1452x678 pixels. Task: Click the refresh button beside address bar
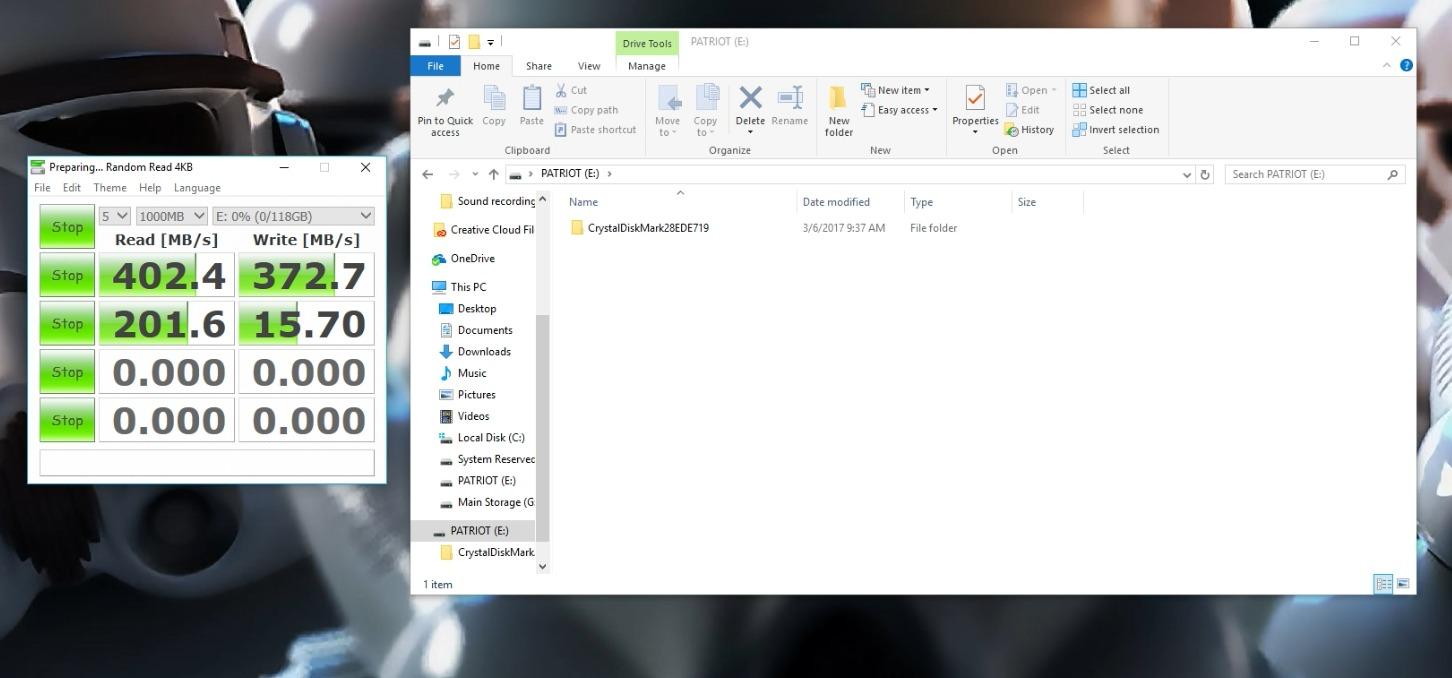[1205, 174]
